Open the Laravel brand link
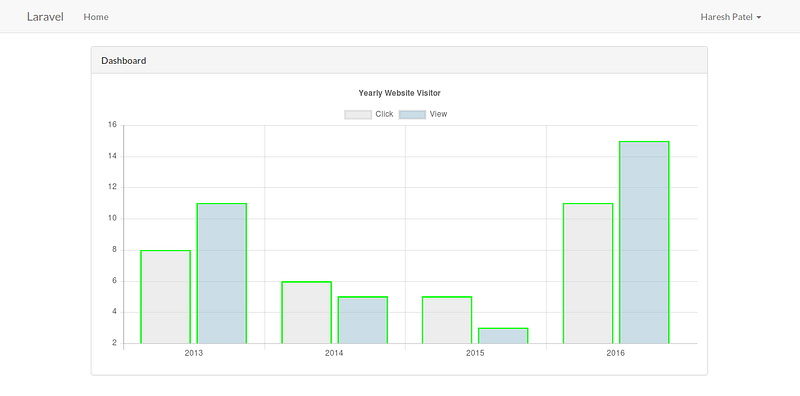The image size is (800, 396). tap(45, 17)
